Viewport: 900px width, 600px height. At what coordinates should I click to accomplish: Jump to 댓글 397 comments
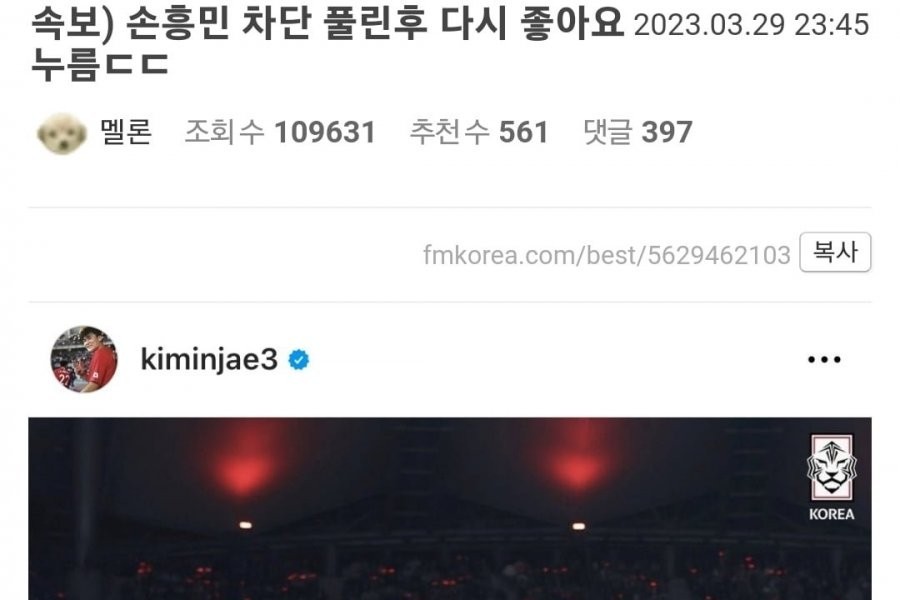(638, 132)
